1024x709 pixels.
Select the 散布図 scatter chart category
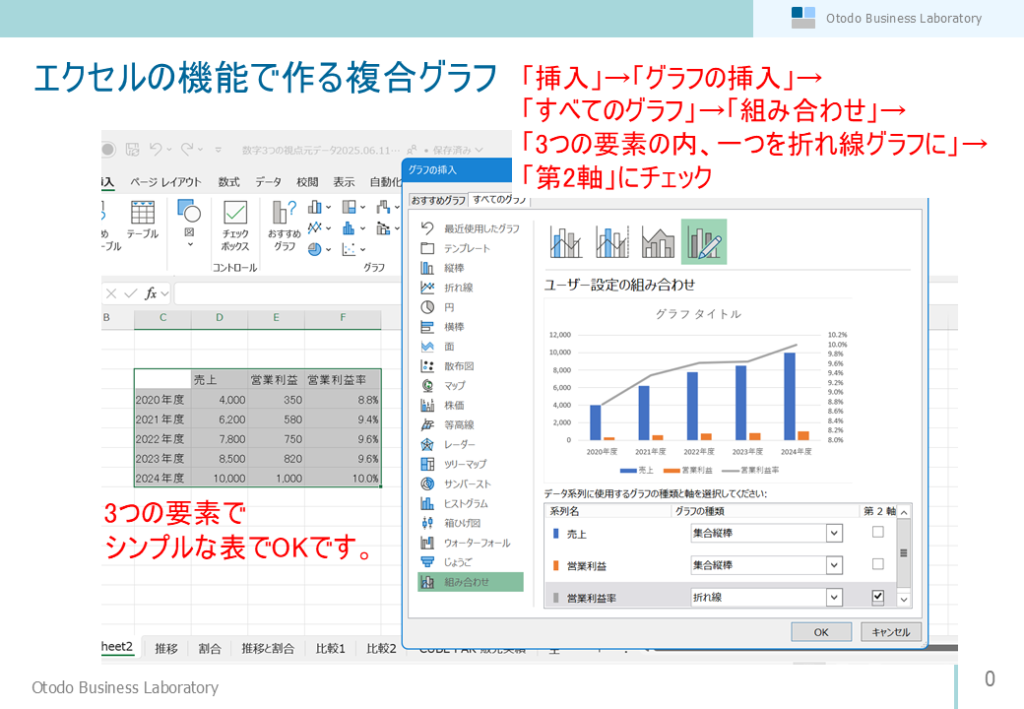click(x=427, y=366)
